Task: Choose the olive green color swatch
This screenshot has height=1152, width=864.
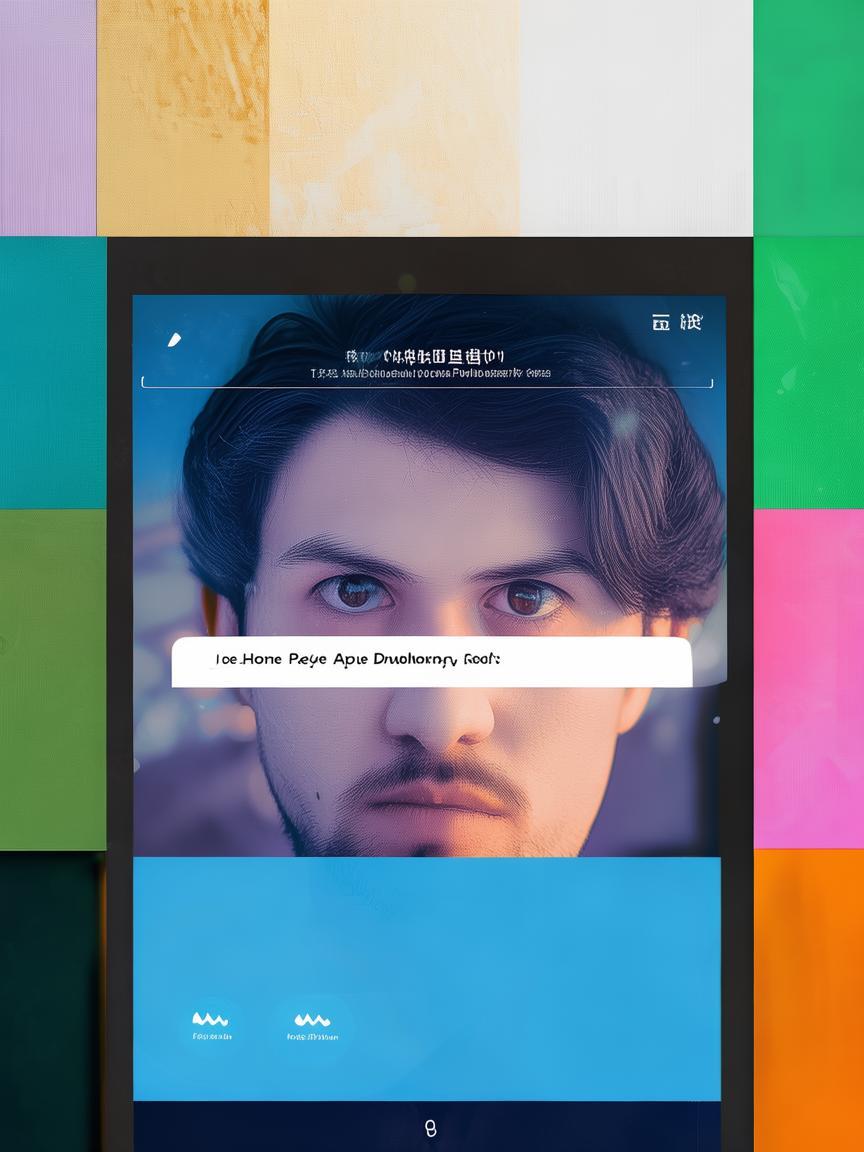Action: [52, 680]
